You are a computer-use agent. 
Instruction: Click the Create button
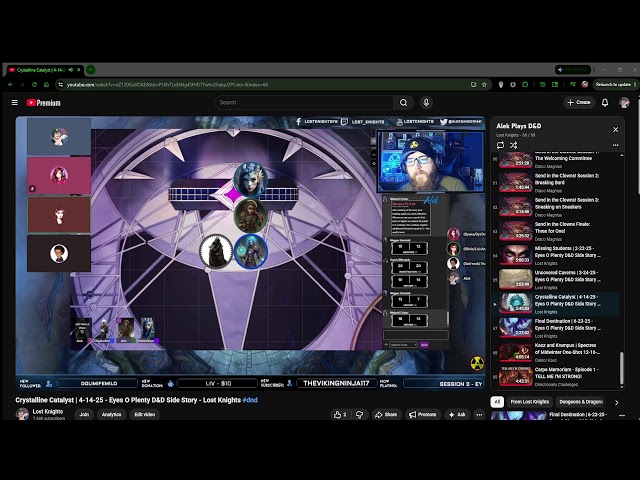click(579, 102)
